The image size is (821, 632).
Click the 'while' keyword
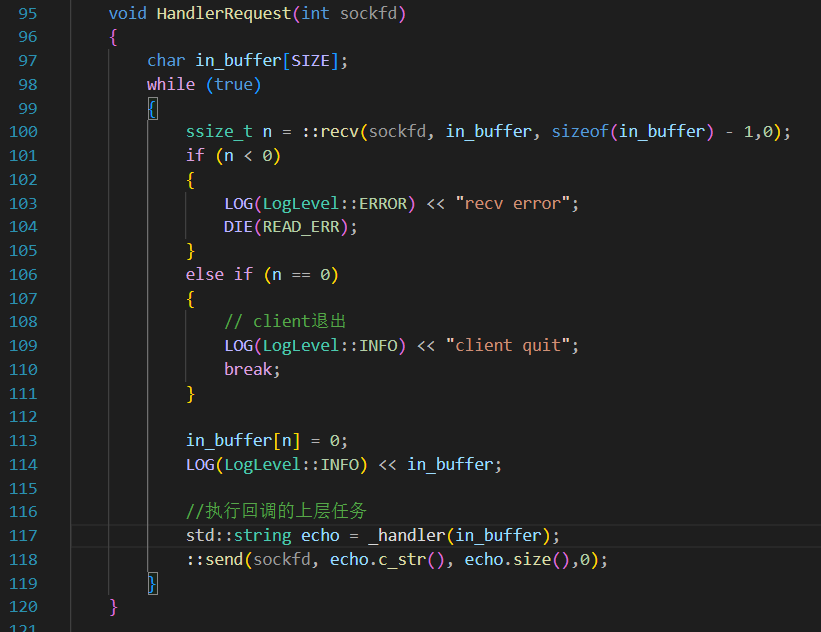pos(171,84)
